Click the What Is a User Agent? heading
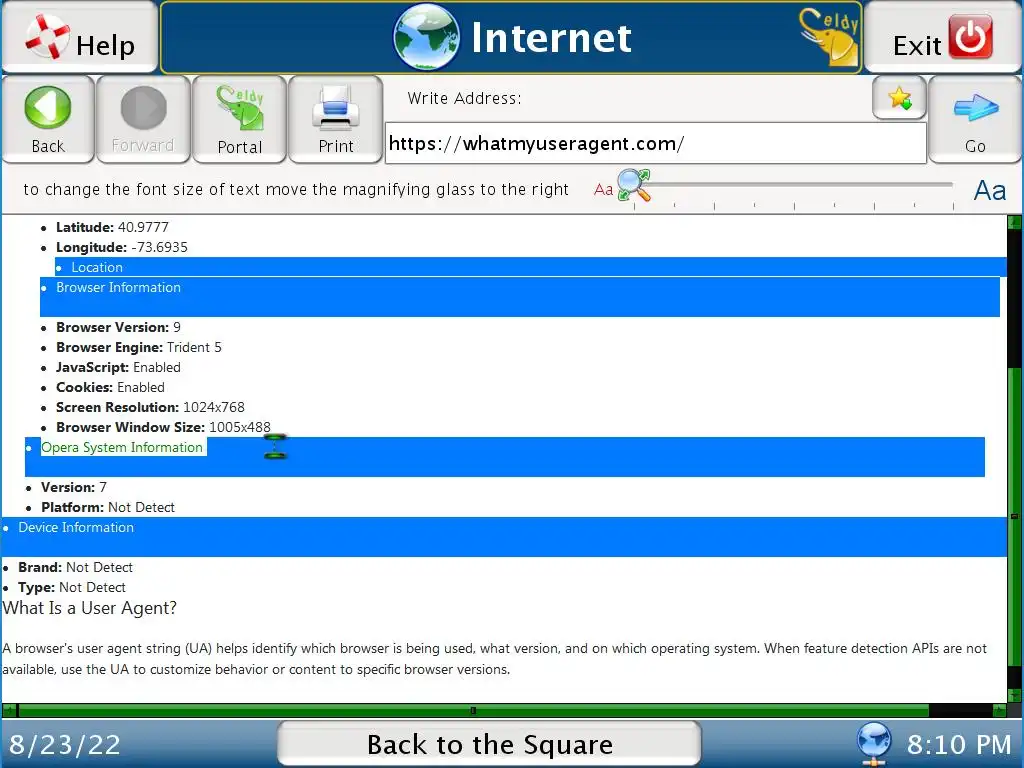This screenshot has width=1024, height=768. [89, 608]
